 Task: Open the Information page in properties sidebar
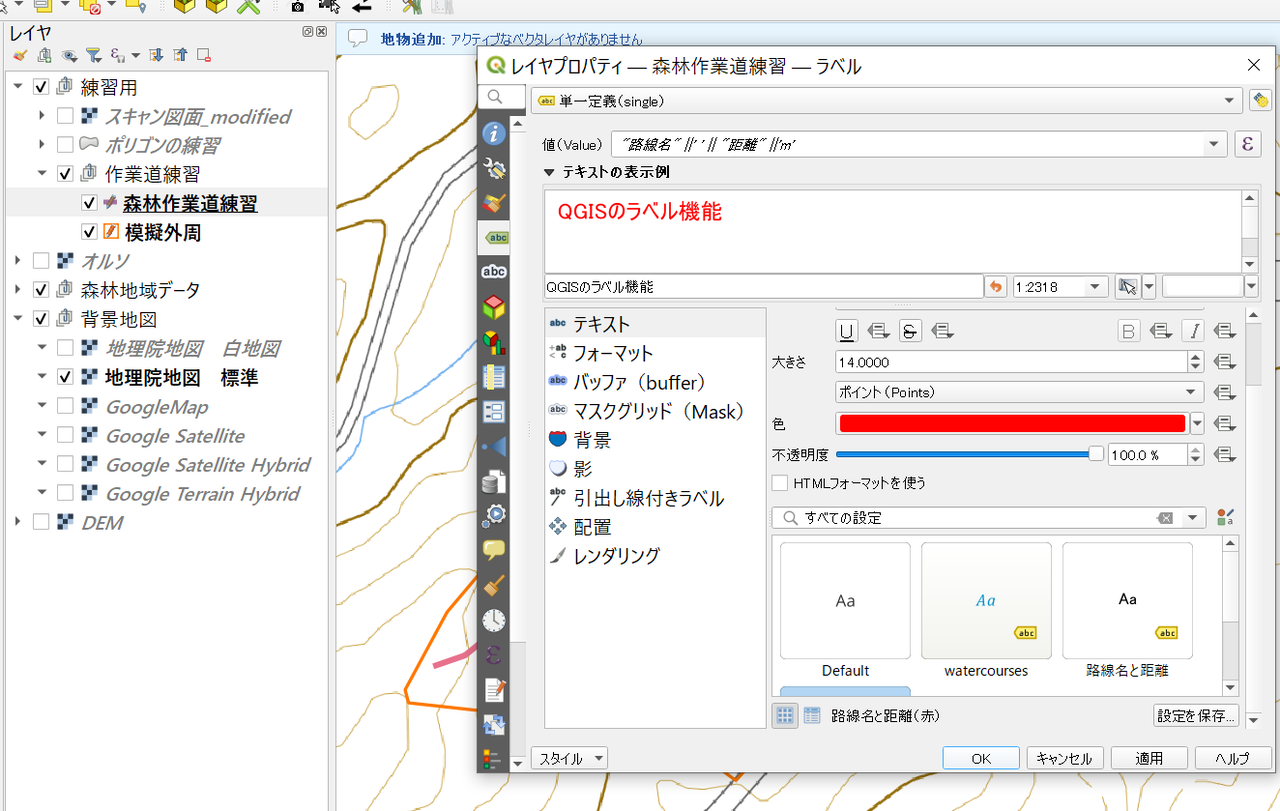point(494,134)
